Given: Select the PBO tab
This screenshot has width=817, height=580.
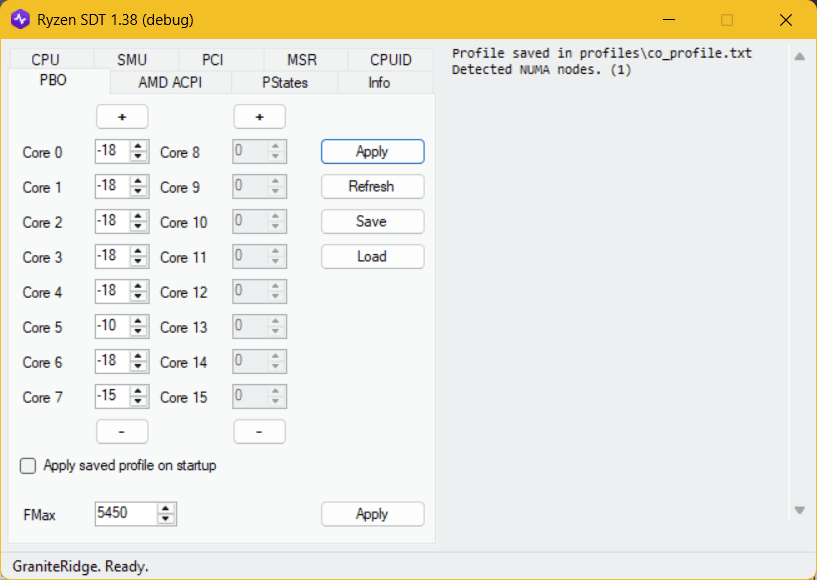Looking at the screenshot, I should point(59,81).
